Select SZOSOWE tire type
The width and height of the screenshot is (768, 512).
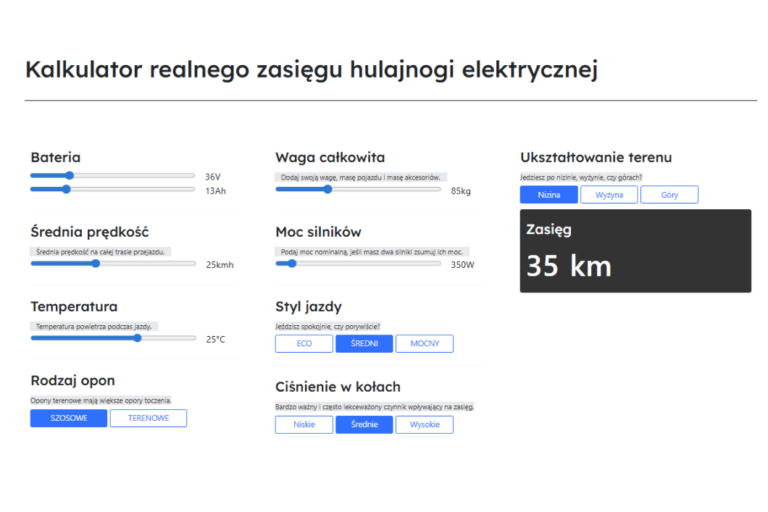[68, 418]
